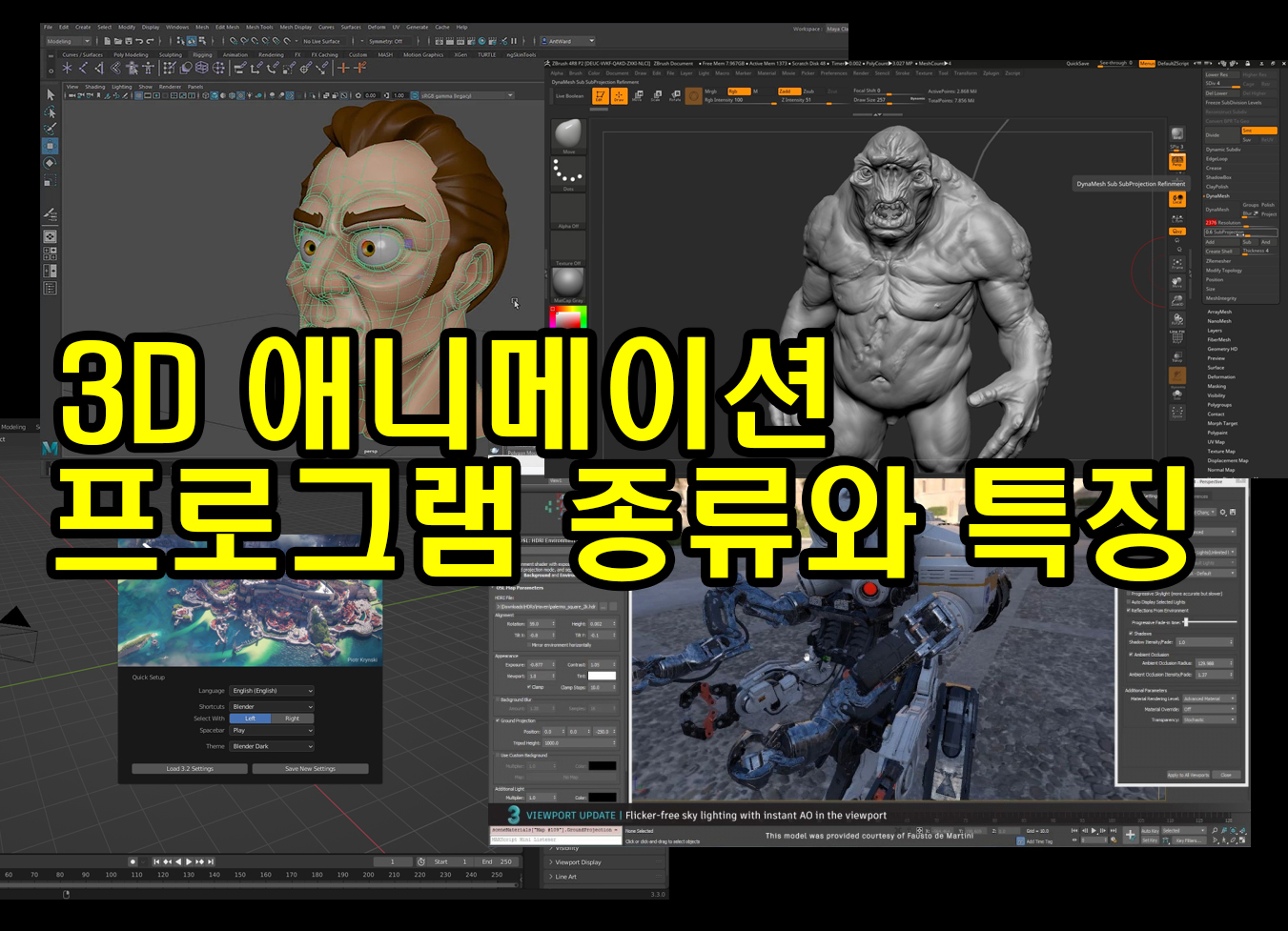Image resolution: width=1288 pixels, height=931 pixels.
Task: Open Blender Spacebar action dropdown
Action: (272, 731)
